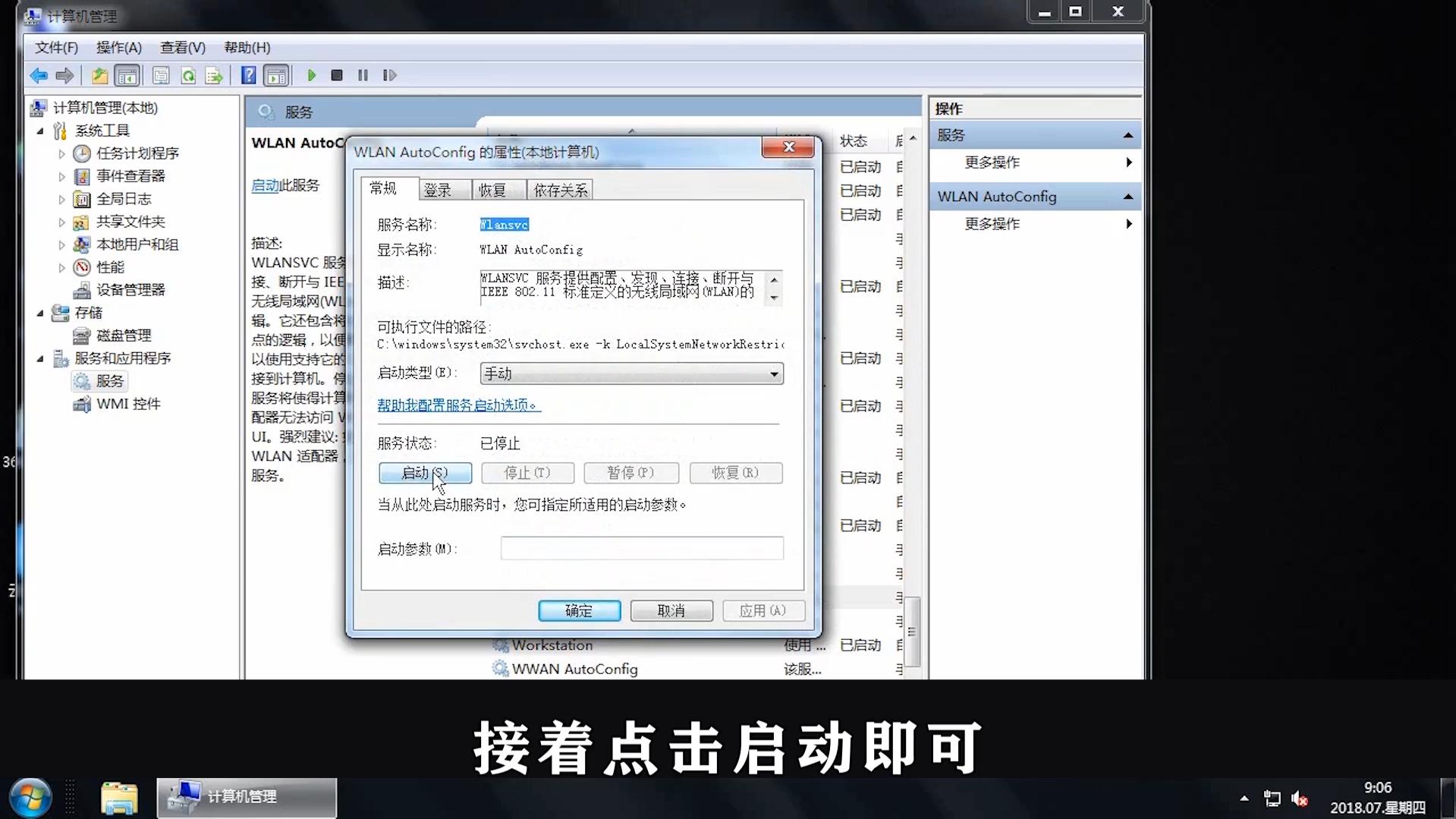The width and height of the screenshot is (1456, 819).
Task: Expand the 性能 node arrow
Action: pyautogui.click(x=61, y=267)
